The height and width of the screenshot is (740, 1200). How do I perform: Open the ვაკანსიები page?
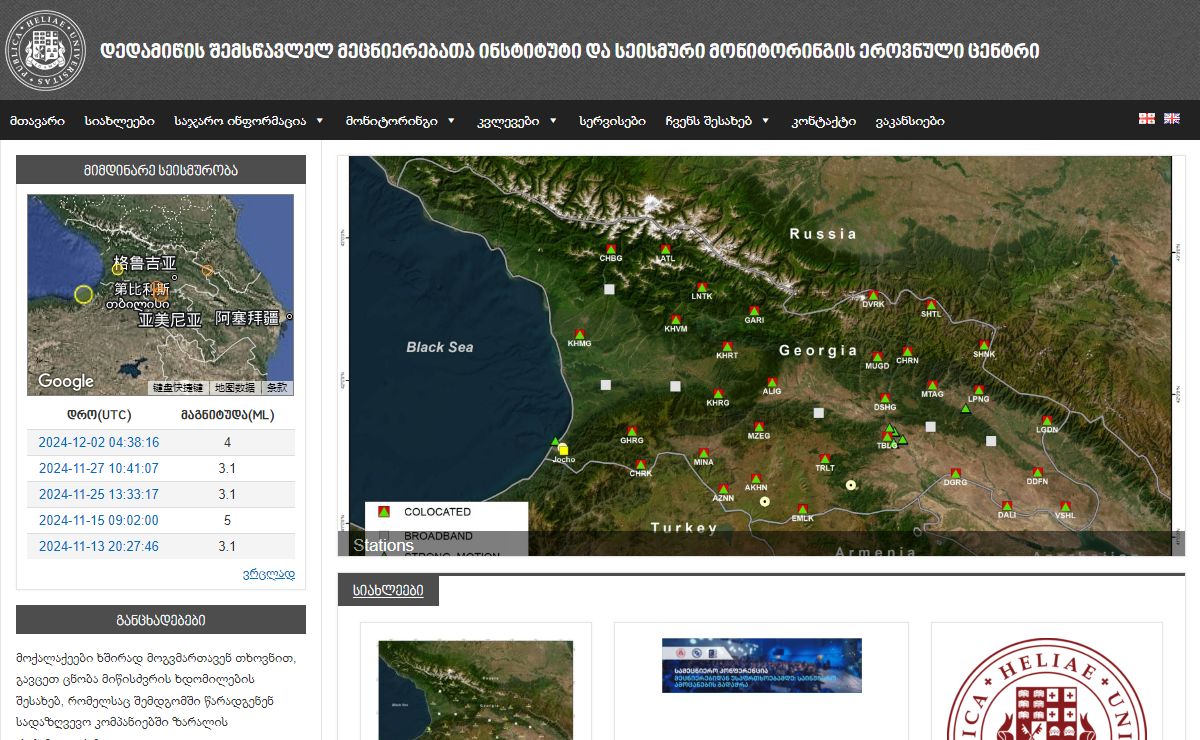click(x=910, y=121)
